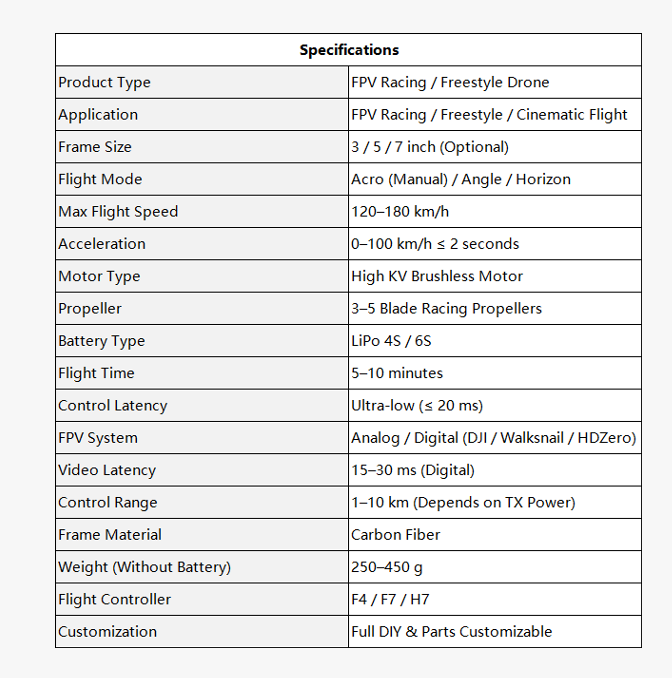The image size is (672, 678).
Task: Select the 3 / 5 / 7 inch value
Action: (430, 147)
